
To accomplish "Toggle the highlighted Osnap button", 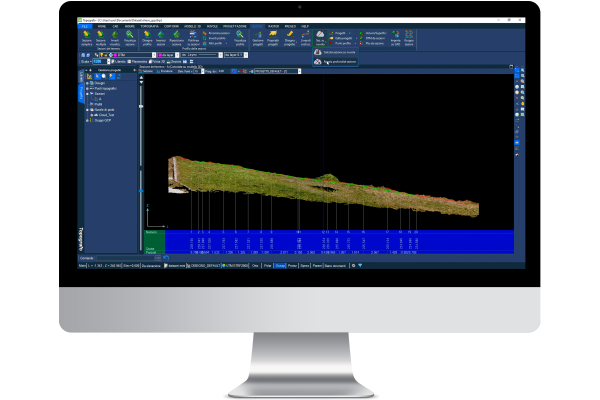I will click(280, 265).
